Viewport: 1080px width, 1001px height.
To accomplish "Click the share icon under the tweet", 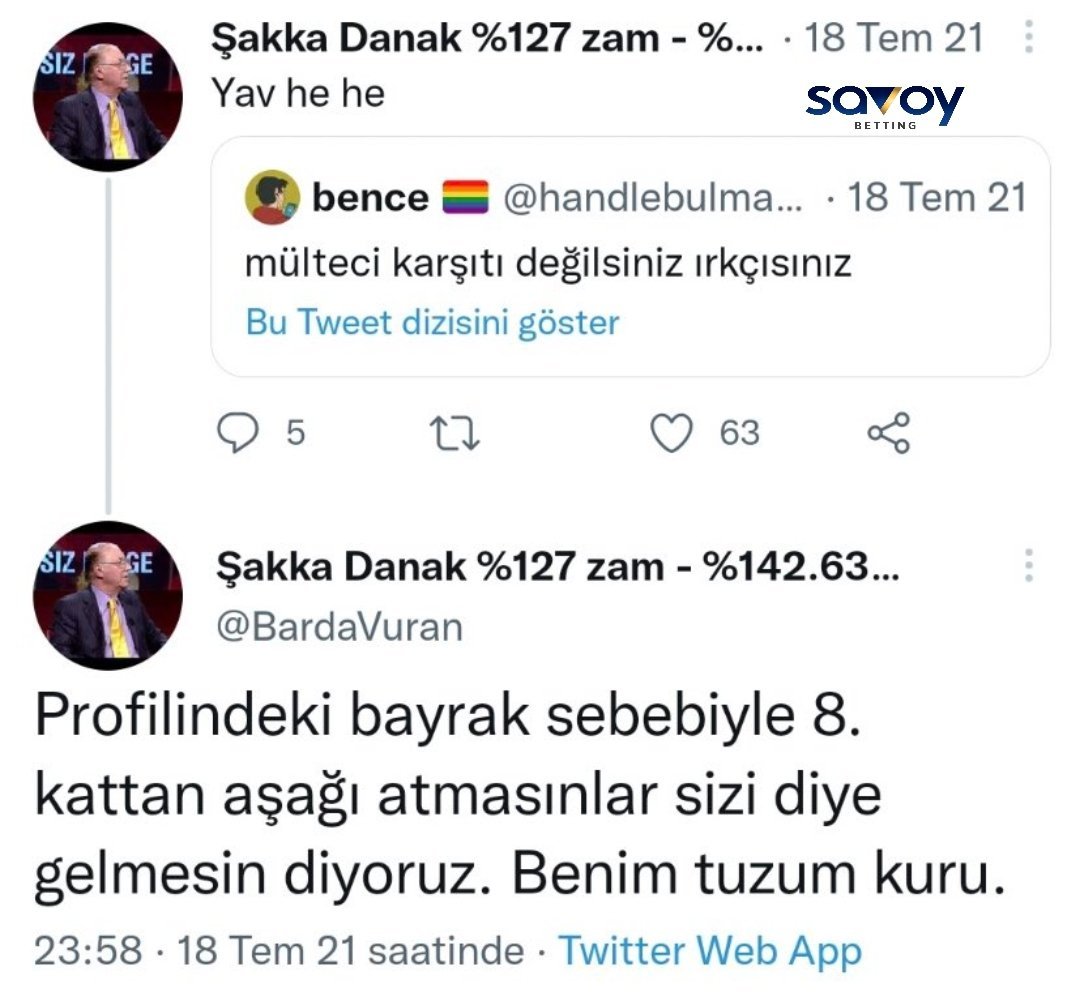I will point(889,433).
